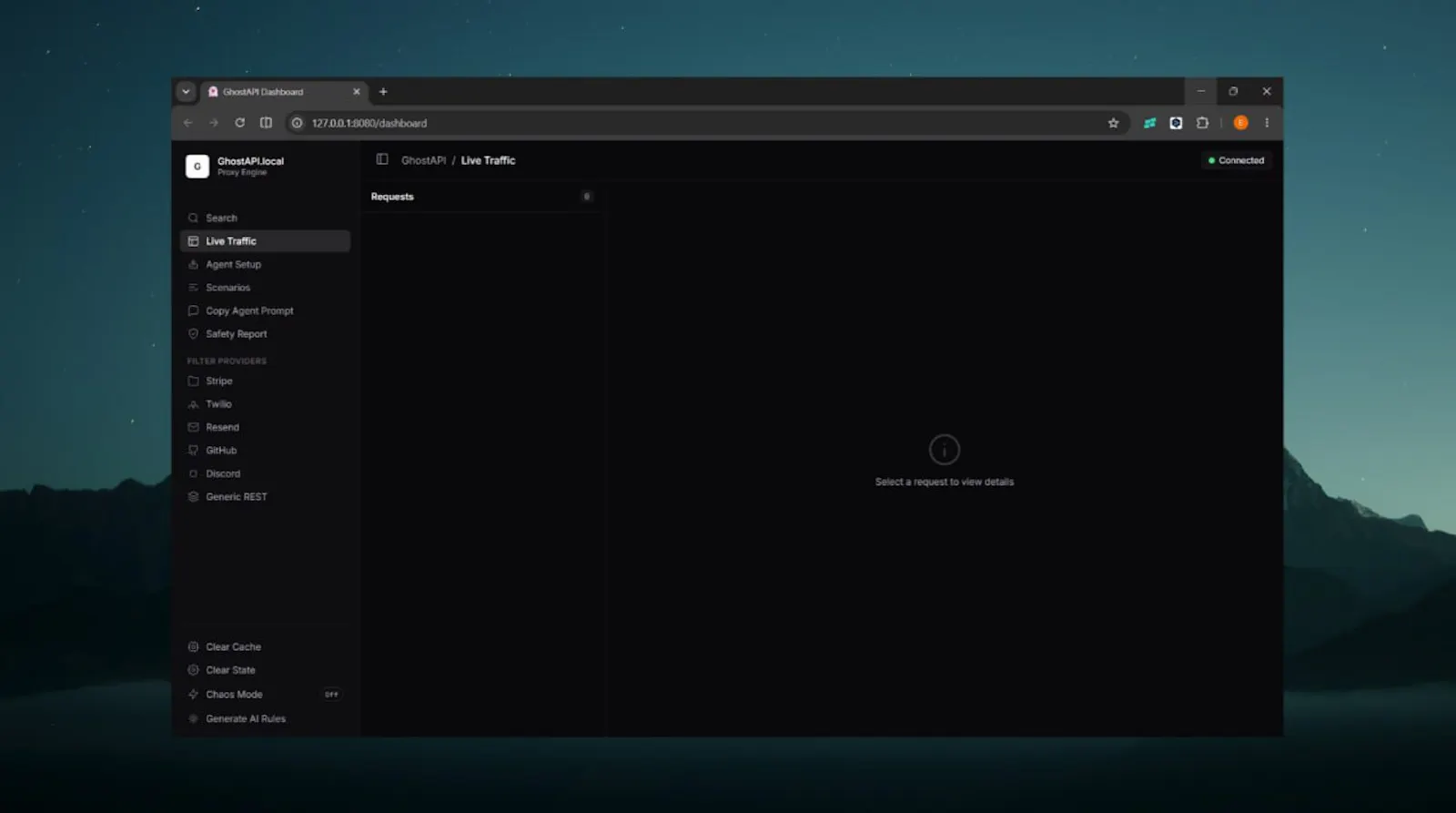Image resolution: width=1456 pixels, height=813 pixels.
Task: Click Generate AI Rules
Action: pos(265,718)
